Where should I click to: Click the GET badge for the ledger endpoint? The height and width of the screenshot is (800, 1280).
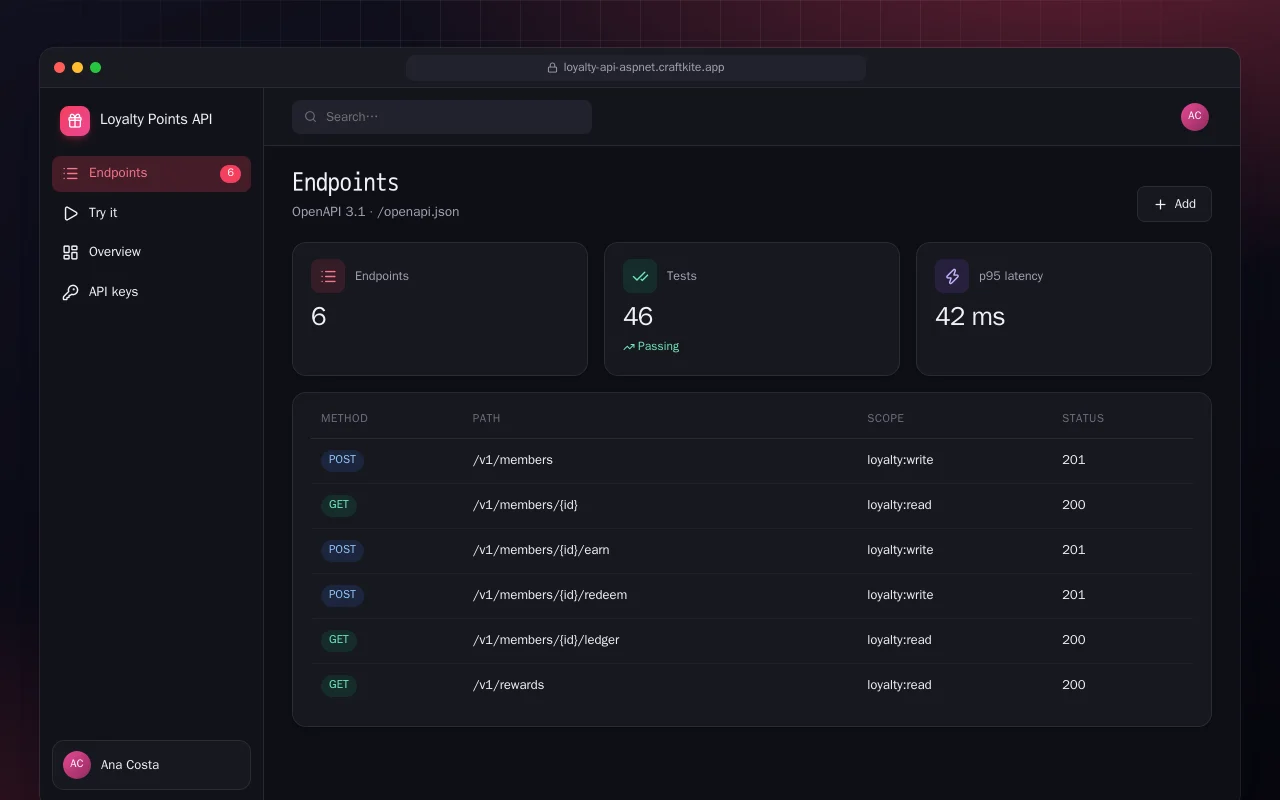(x=339, y=640)
